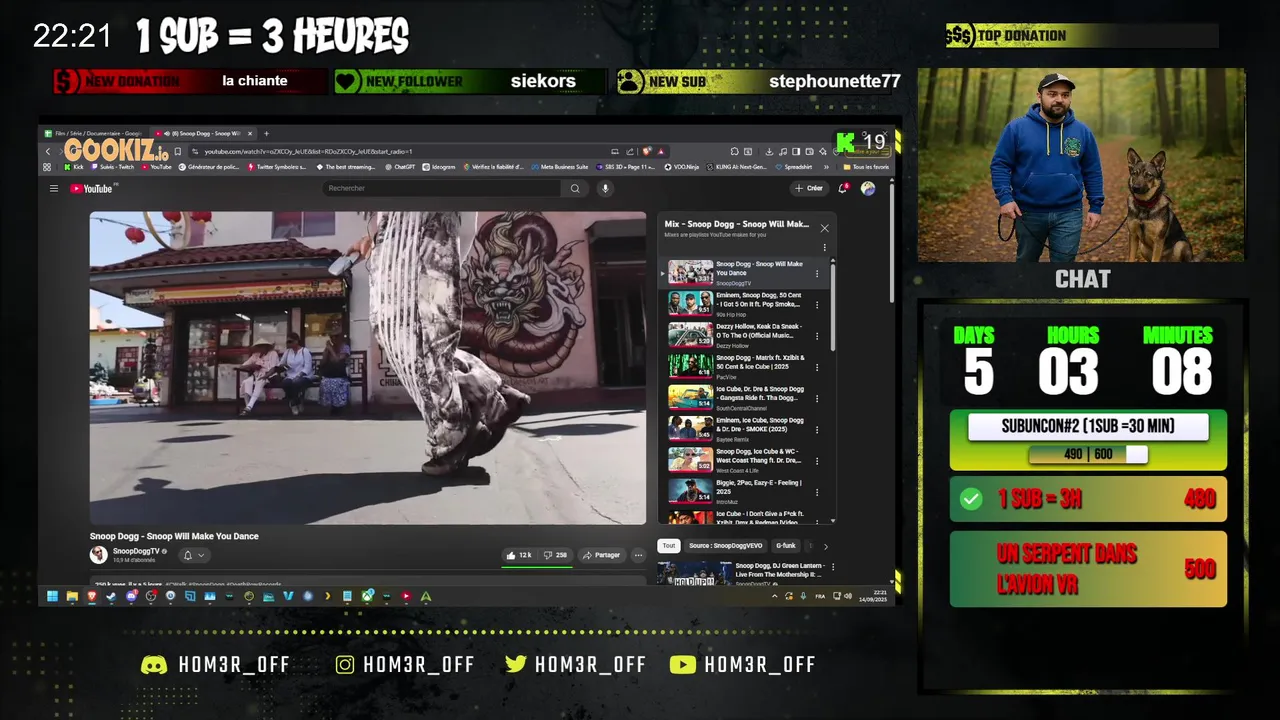Image resolution: width=1280 pixels, height=720 pixels.
Task: Go back with the browser back arrow
Action: [x=48, y=151]
